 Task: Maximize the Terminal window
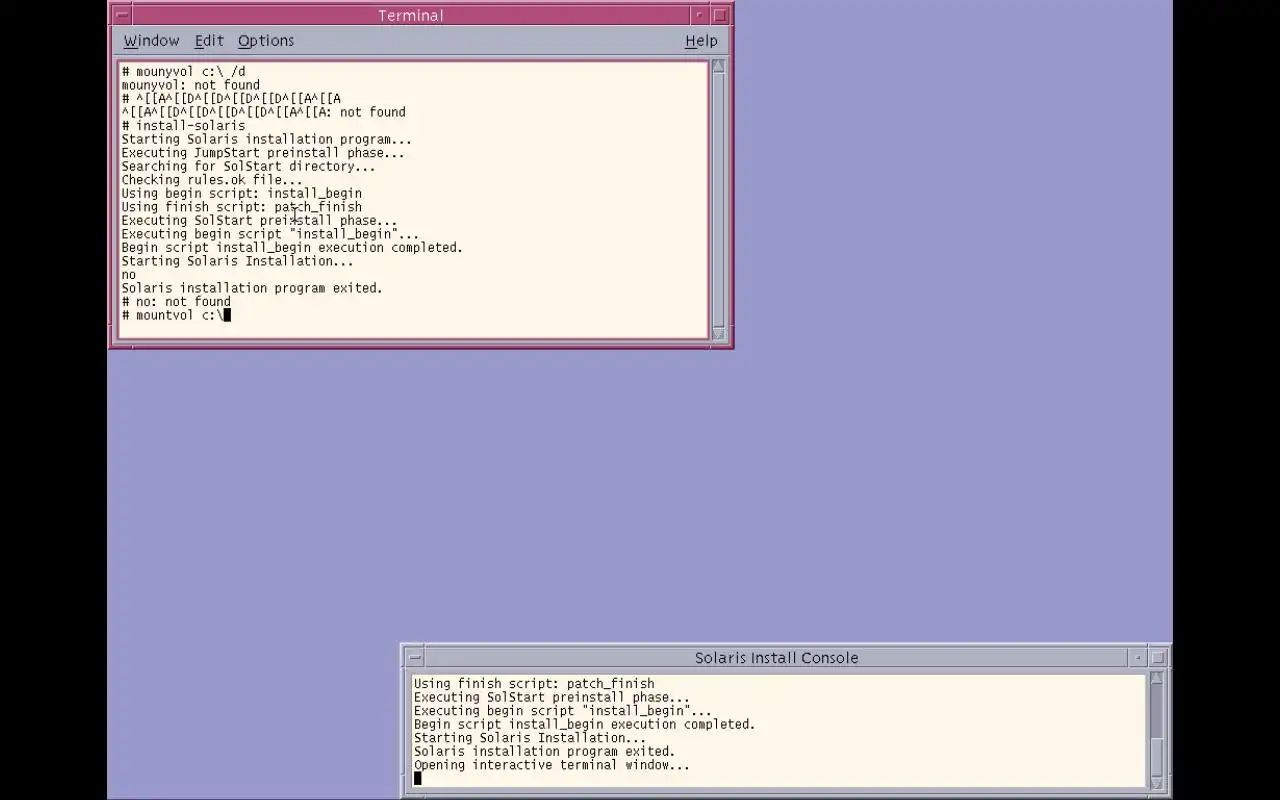click(720, 15)
